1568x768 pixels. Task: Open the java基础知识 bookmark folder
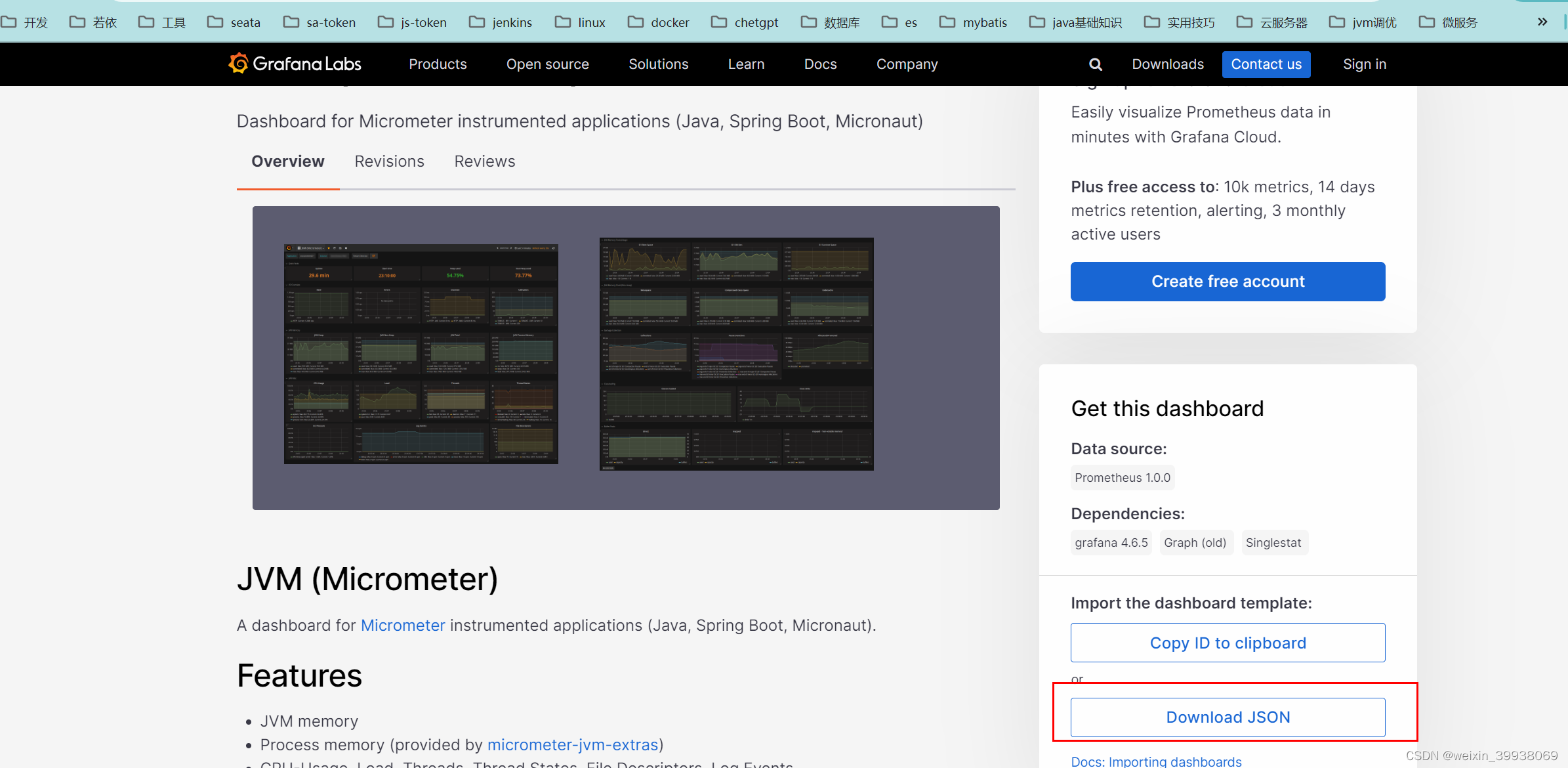1076,22
